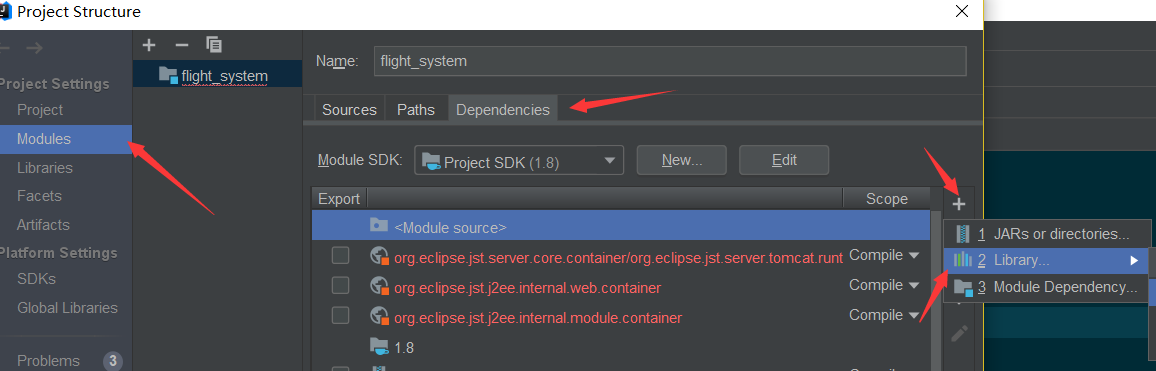
Task: Click the Library bar-chart icon
Action: 962,260
